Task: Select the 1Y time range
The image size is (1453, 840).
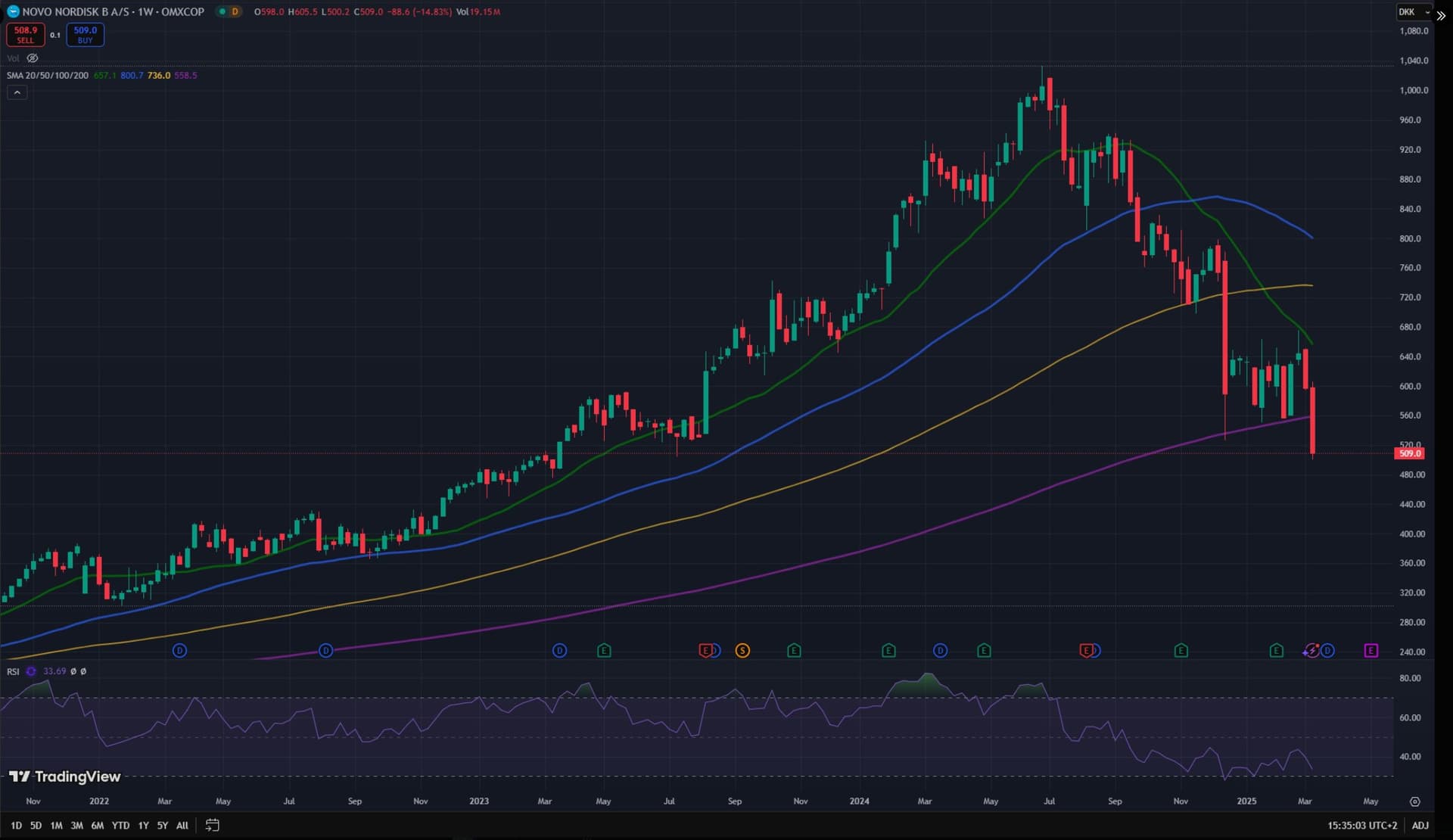Action: tap(143, 826)
